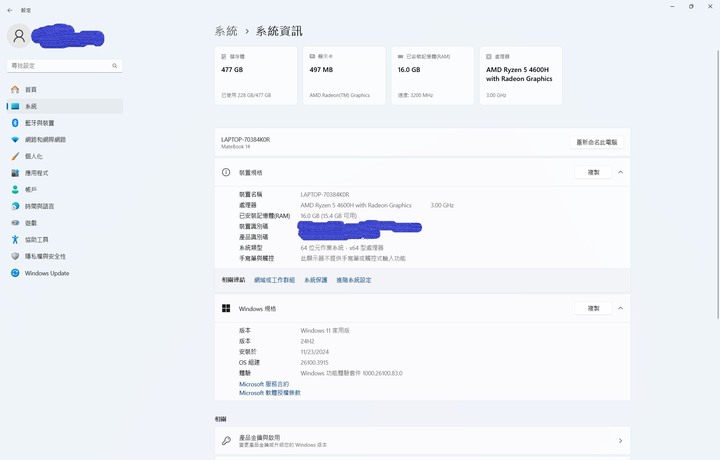The image size is (720, 460).
Task: Open the 儲存體 477 GB card
Action: [256, 76]
